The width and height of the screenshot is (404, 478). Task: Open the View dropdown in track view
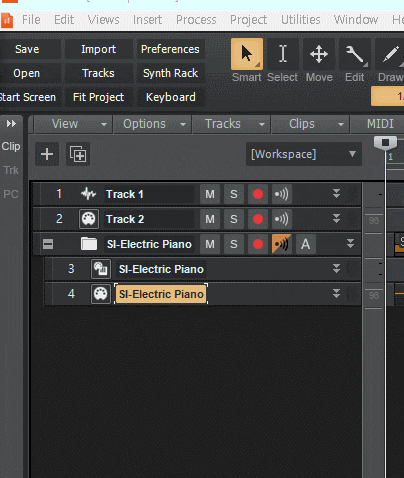pyautogui.click(x=73, y=124)
